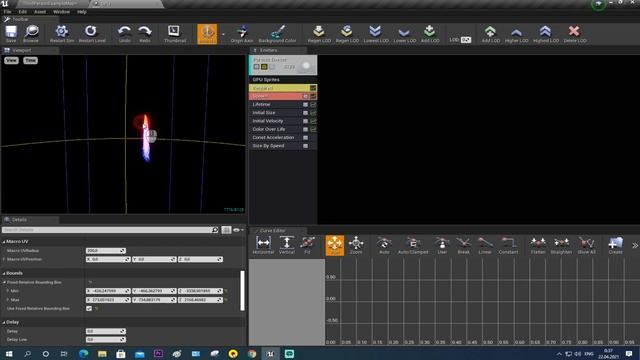Click Add LOD icon before Higher LOD
The height and width of the screenshot is (360, 640).
coord(490,33)
